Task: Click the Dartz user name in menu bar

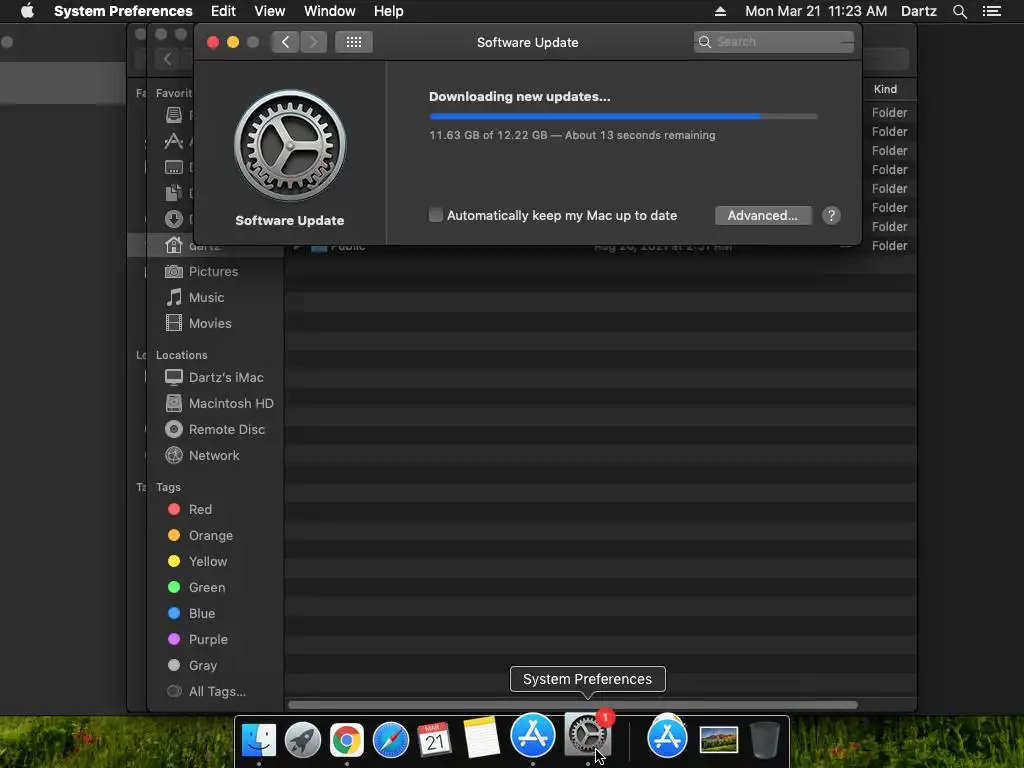Action: [x=919, y=11]
